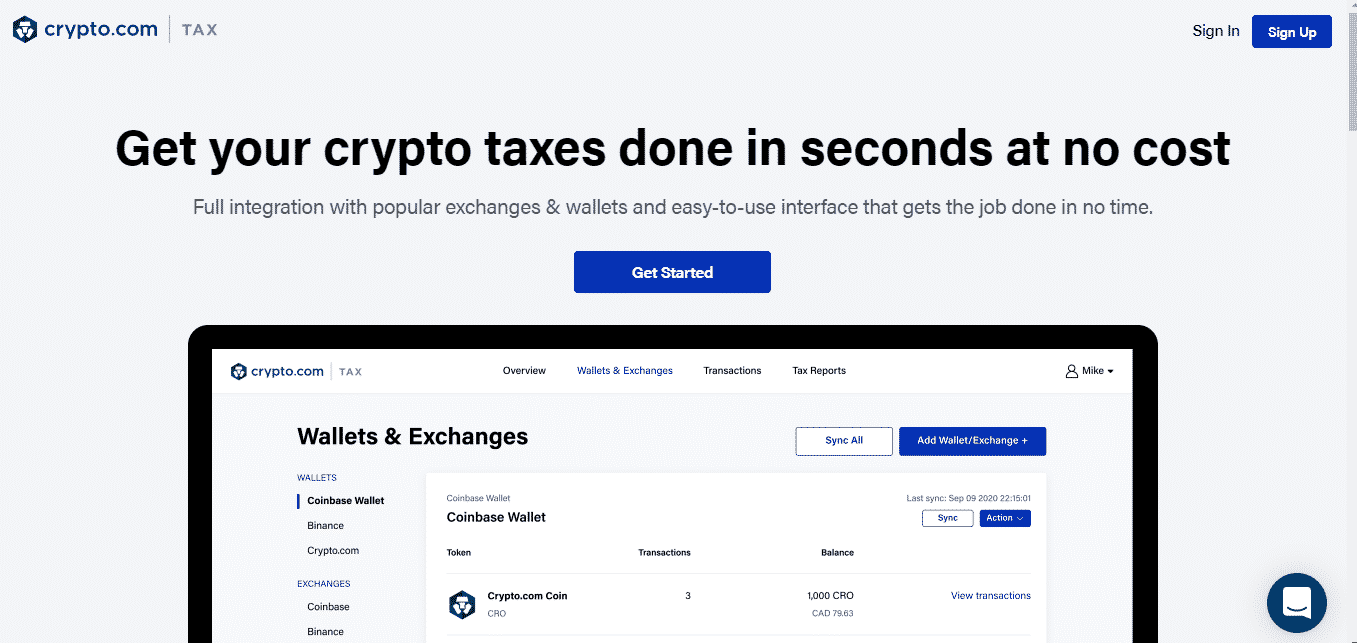Open View transactions link for CRO
Image resolution: width=1357 pixels, height=643 pixels.
tap(991, 596)
